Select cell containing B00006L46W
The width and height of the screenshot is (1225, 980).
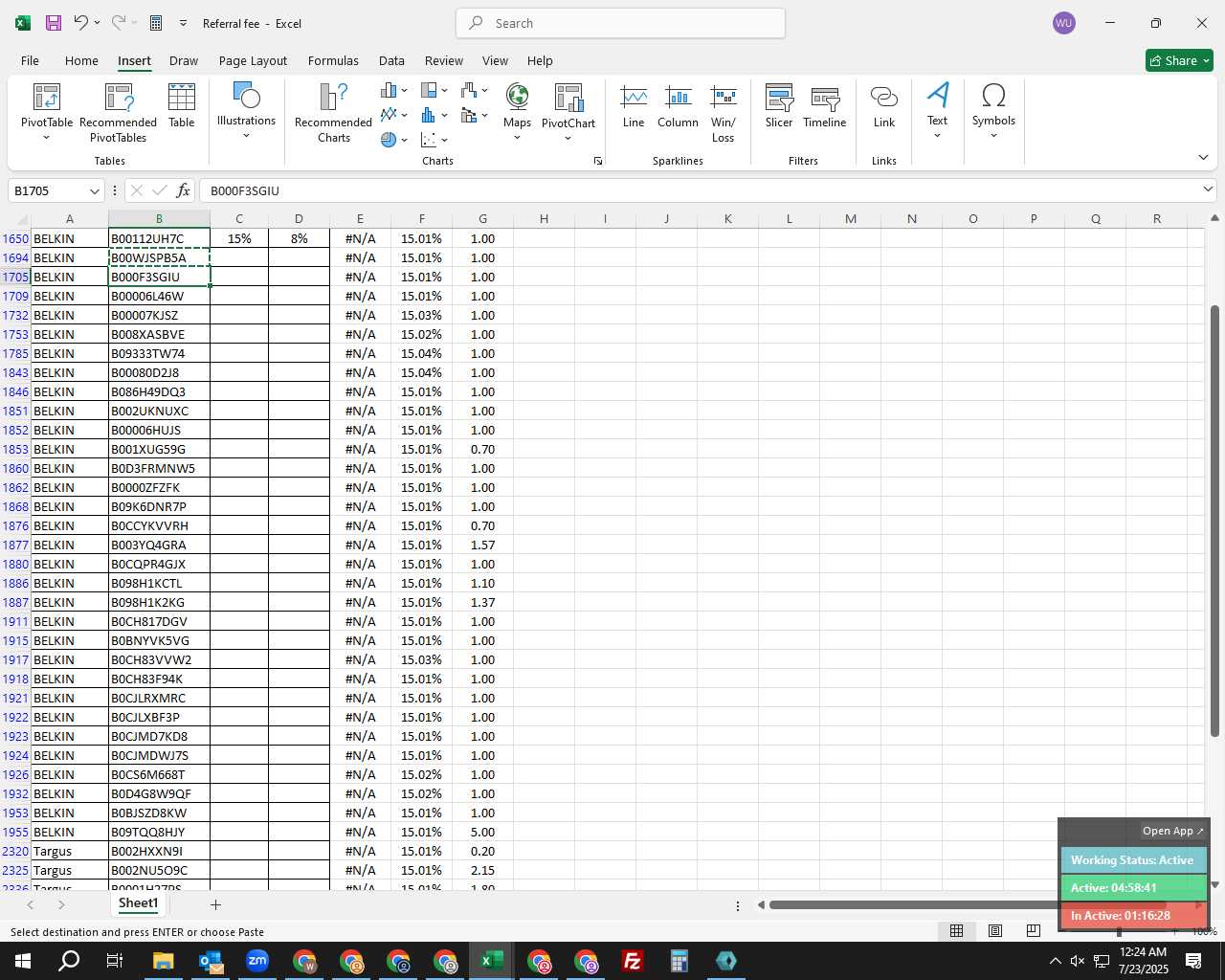pyautogui.click(x=159, y=296)
